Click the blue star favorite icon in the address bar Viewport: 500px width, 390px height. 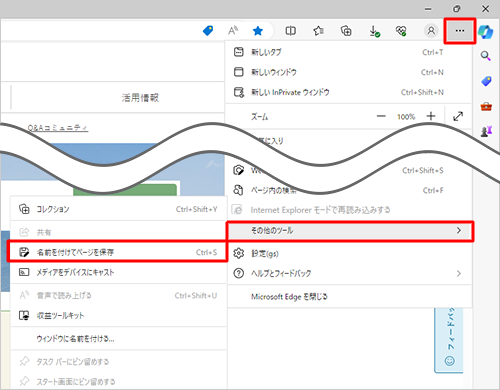pos(258,31)
